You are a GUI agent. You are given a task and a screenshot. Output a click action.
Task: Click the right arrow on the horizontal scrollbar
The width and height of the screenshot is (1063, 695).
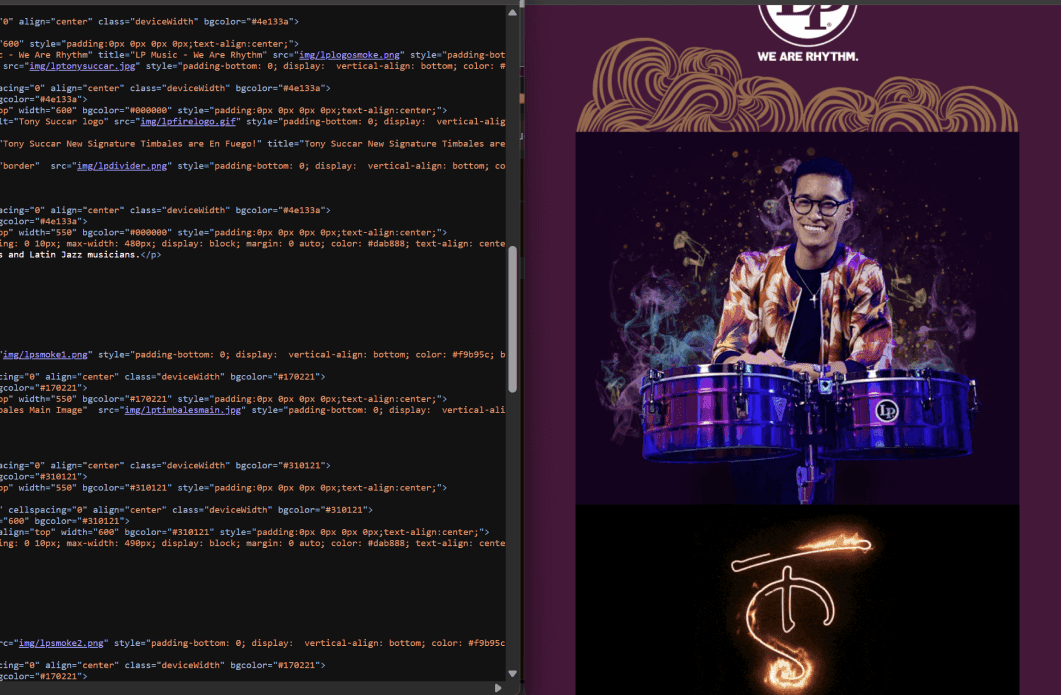(x=497, y=688)
